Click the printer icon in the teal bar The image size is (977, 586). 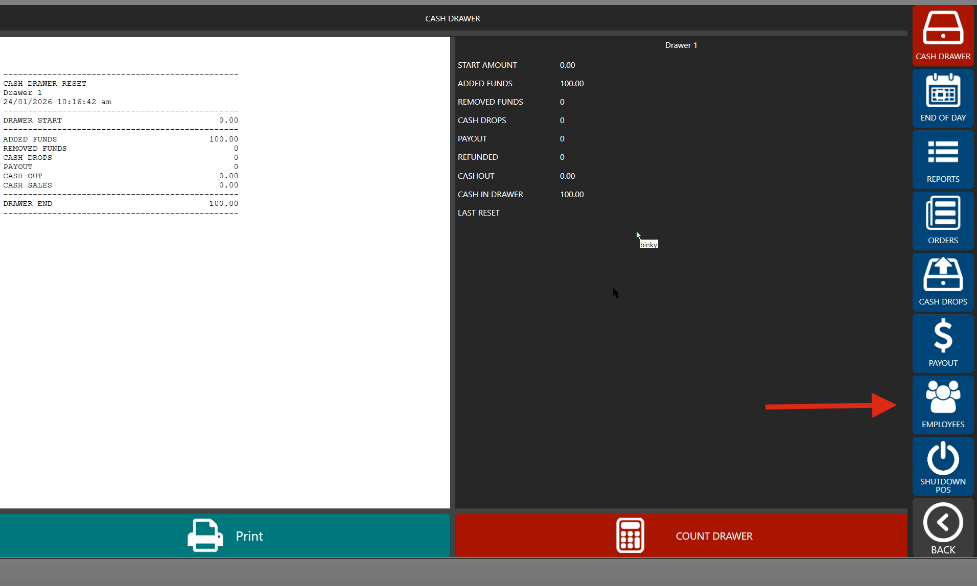click(205, 536)
